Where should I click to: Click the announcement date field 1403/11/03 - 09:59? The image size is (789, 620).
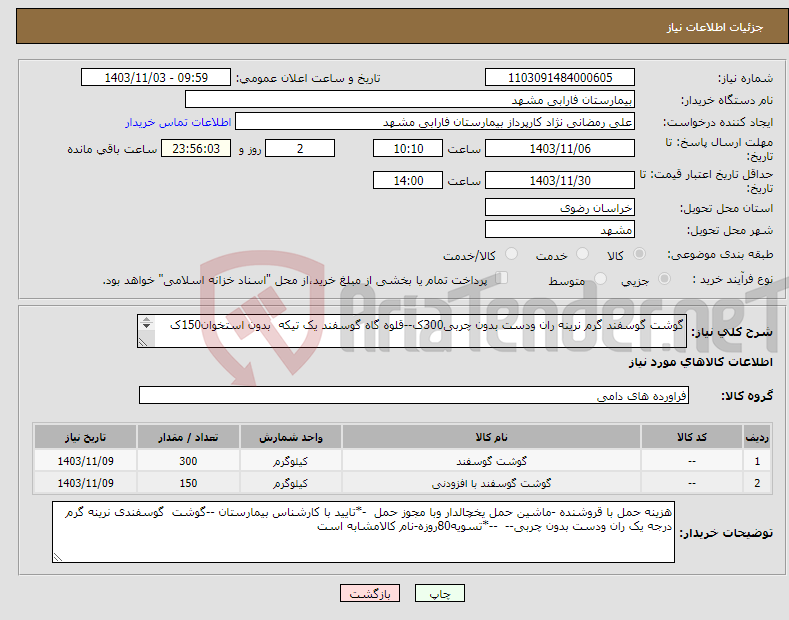pos(156,78)
